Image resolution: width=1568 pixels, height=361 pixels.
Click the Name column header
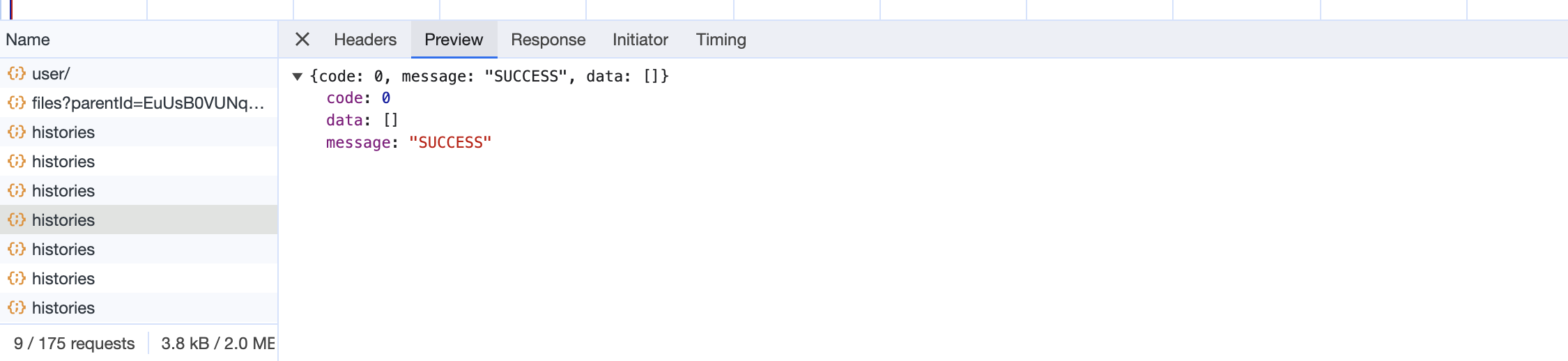(x=139, y=40)
